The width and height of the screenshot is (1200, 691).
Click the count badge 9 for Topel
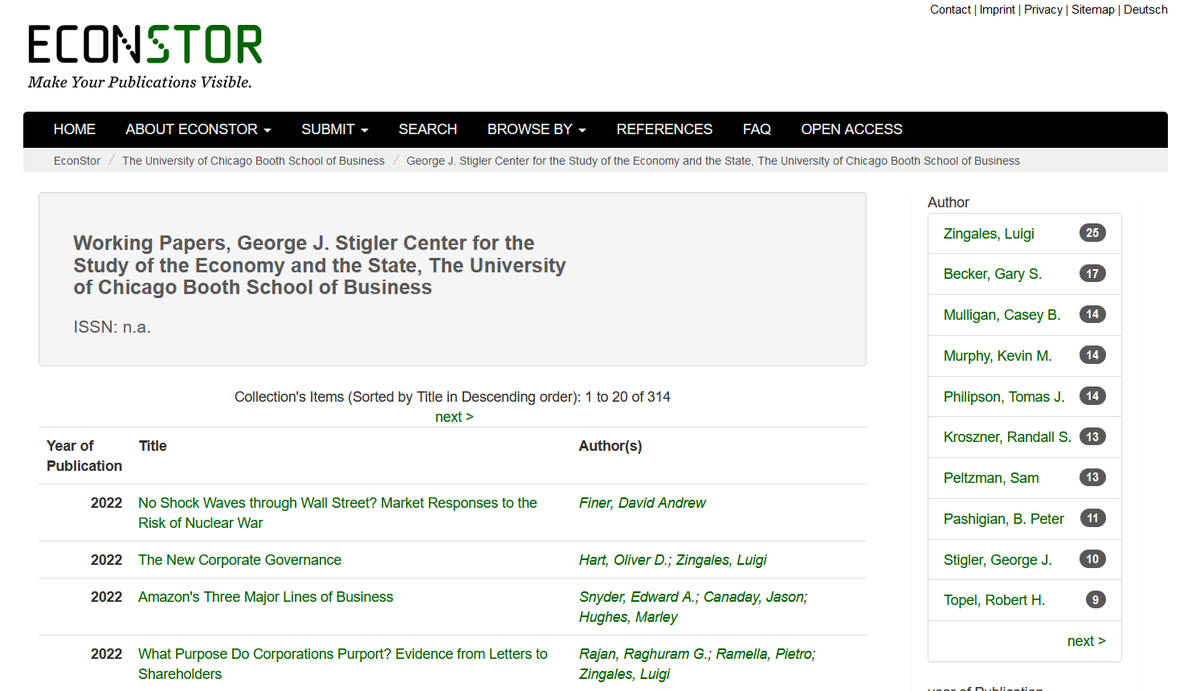(x=1096, y=600)
